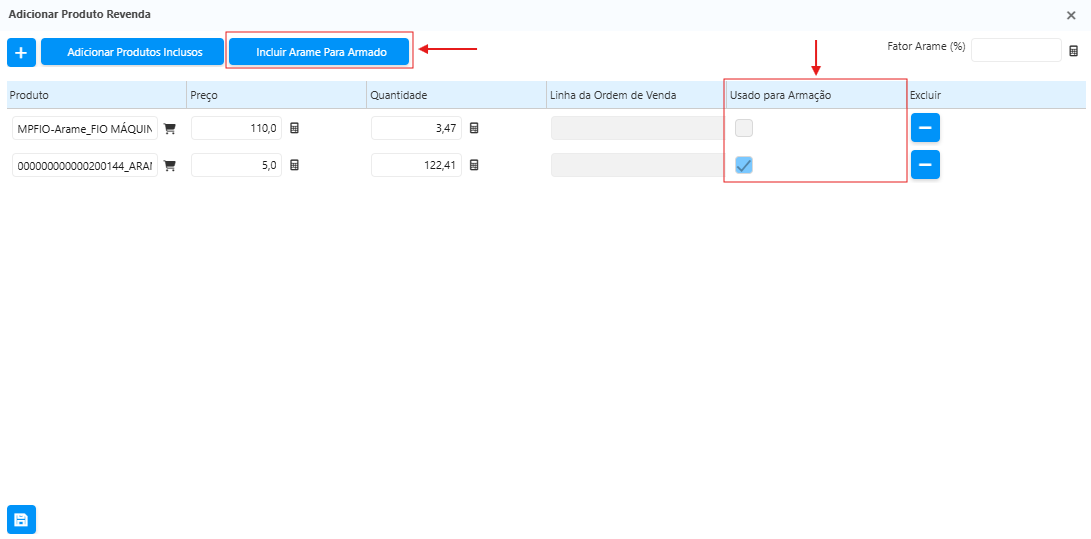
Task: Open cart icon beside product 000000000000200144
Action: pyautogui.click(x=169, y=165)
